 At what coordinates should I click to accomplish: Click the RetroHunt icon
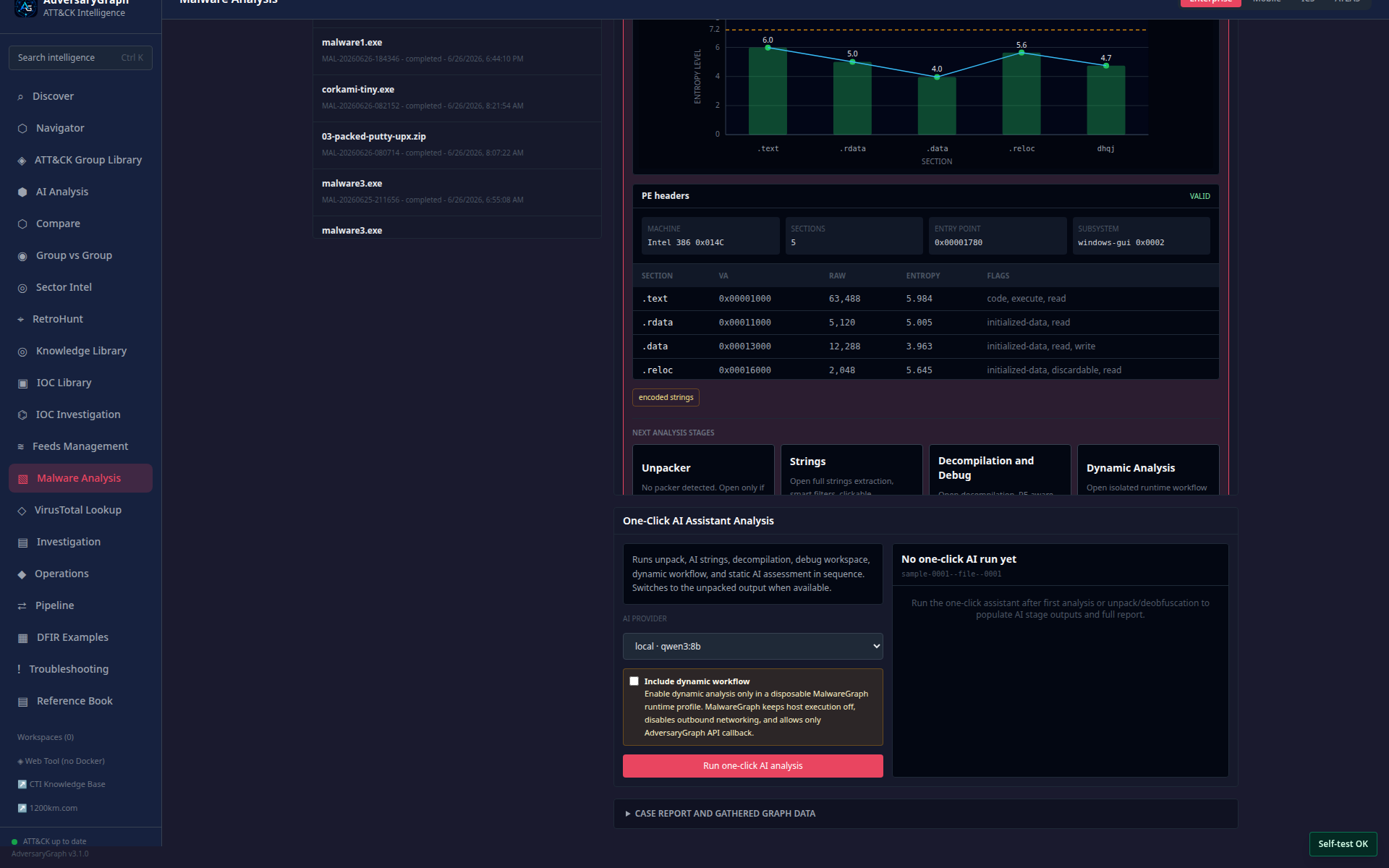tap(20, 320)
